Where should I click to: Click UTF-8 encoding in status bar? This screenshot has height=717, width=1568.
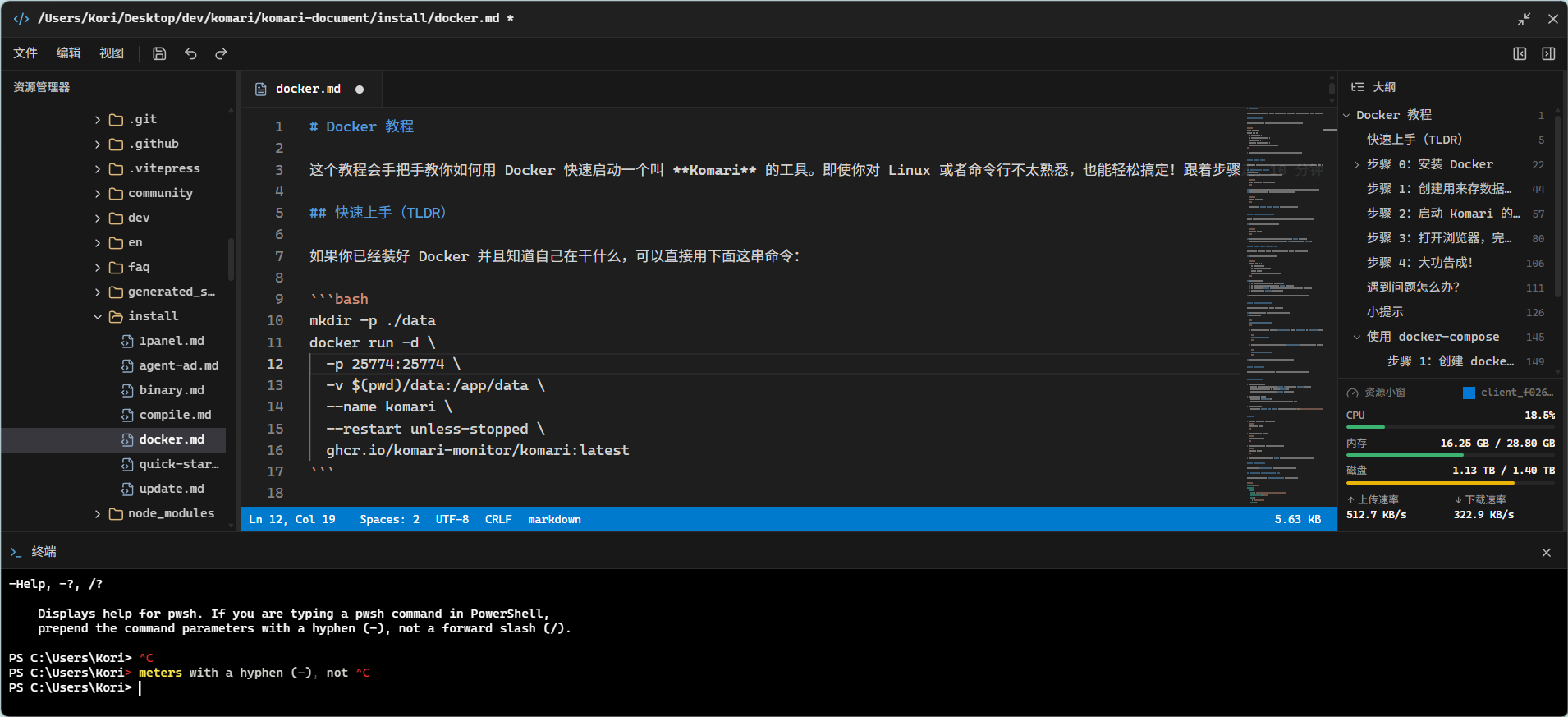[x=452, y=519]
